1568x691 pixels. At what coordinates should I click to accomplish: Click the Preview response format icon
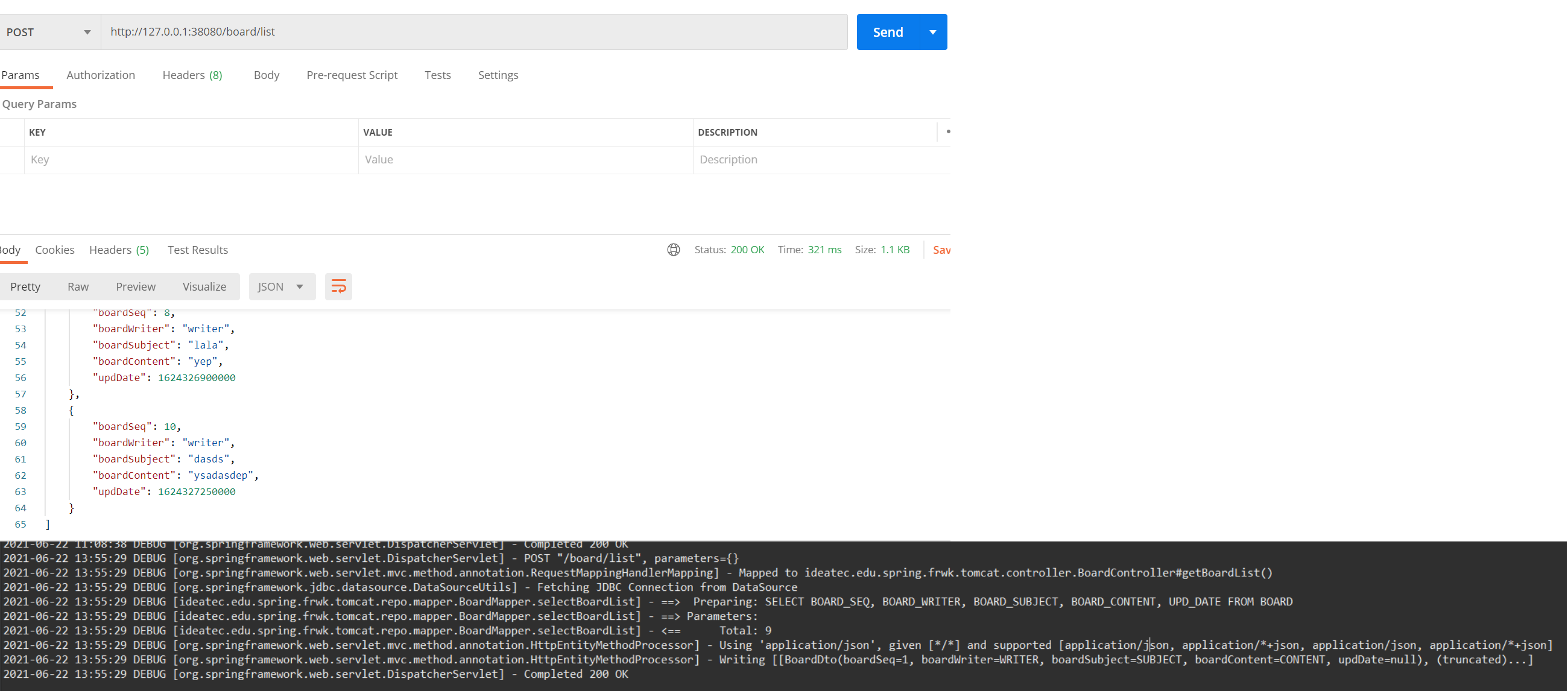pyautogui.click(x=135, y=286)
